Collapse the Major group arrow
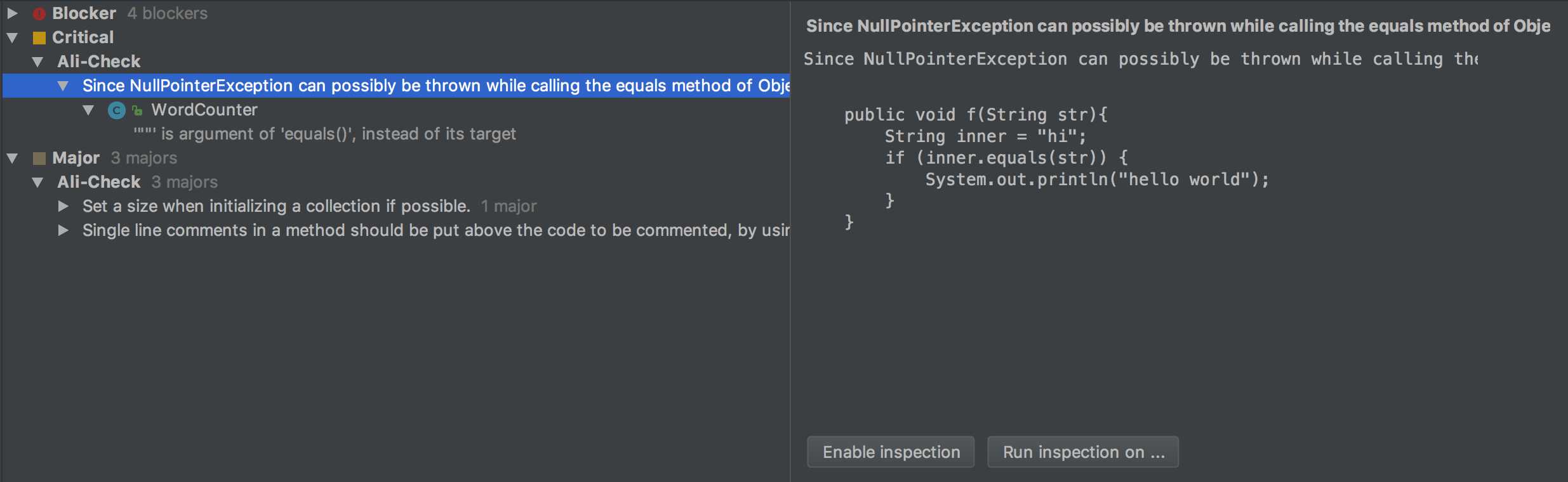1568x482 pixels. tap(12, 158)
